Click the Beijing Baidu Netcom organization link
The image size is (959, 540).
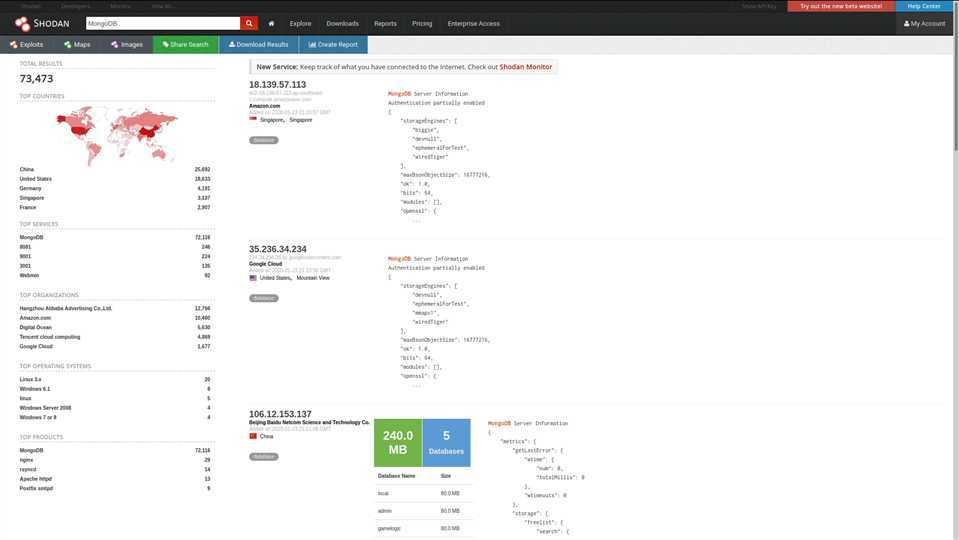[x=309, y=422]
